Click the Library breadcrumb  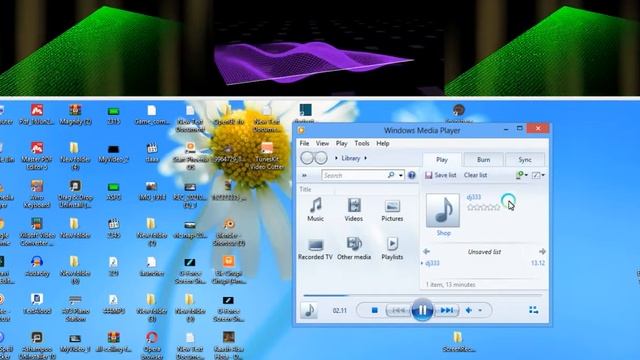(x=351, y=158)
